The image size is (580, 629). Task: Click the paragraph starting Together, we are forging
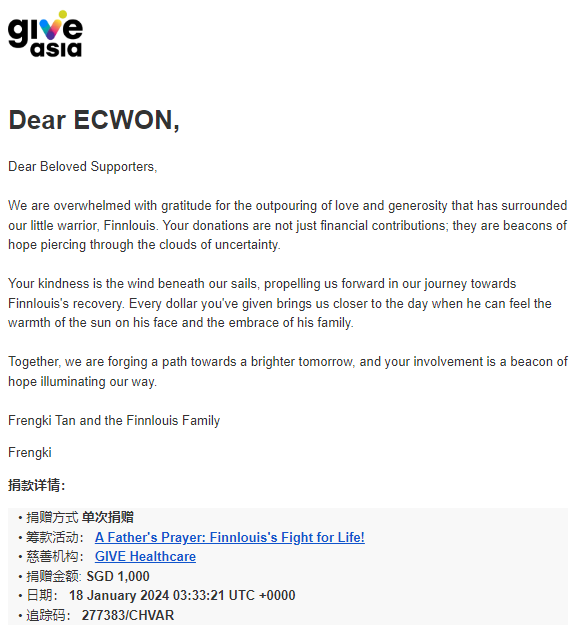288,371
